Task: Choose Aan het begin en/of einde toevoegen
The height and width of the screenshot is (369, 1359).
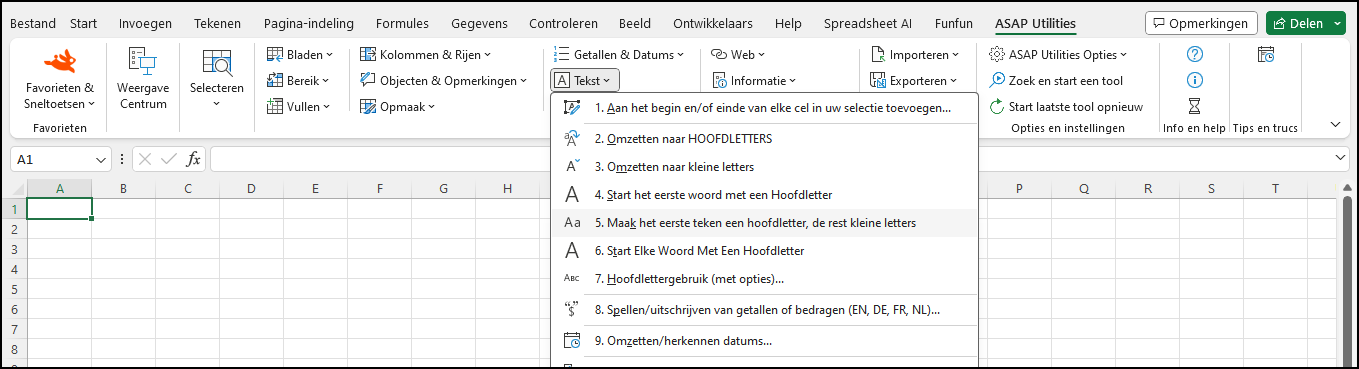Action: point(764,108)
